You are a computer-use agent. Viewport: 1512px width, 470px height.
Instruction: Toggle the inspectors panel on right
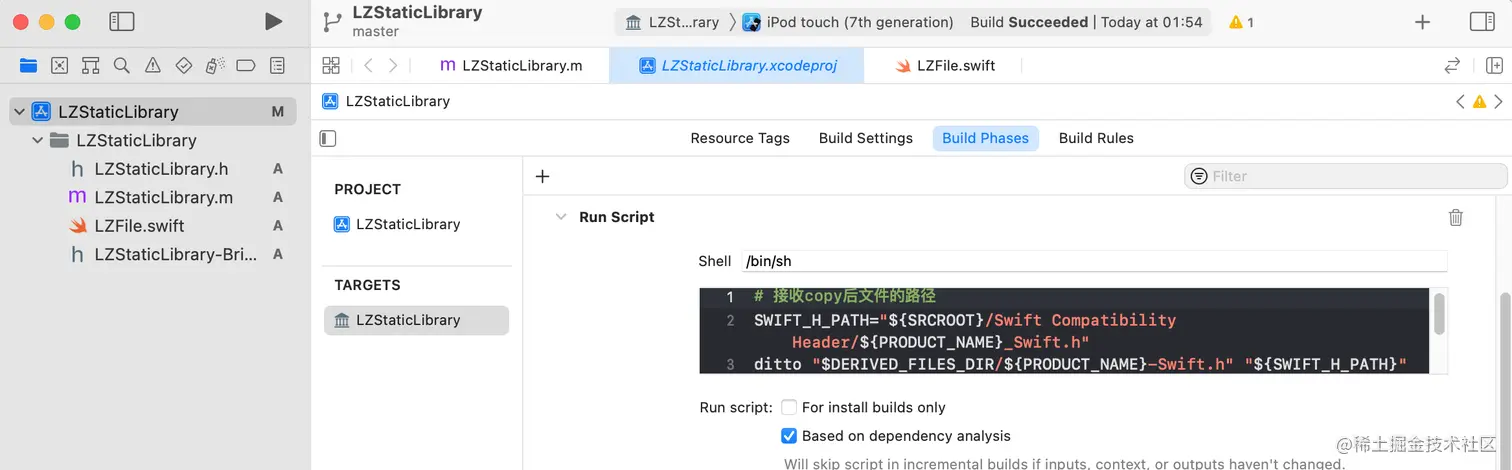[1482, 22]
